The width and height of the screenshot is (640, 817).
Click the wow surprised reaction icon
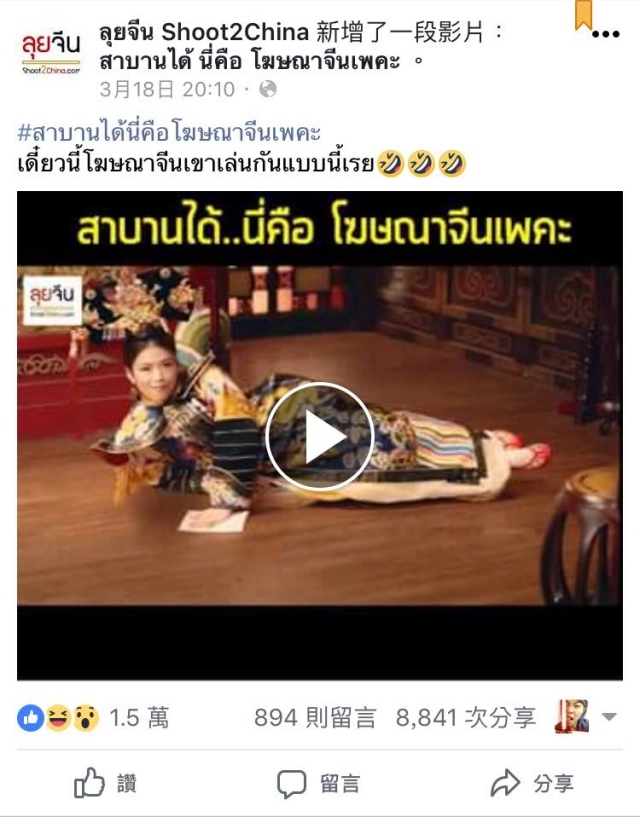[86, 718]
